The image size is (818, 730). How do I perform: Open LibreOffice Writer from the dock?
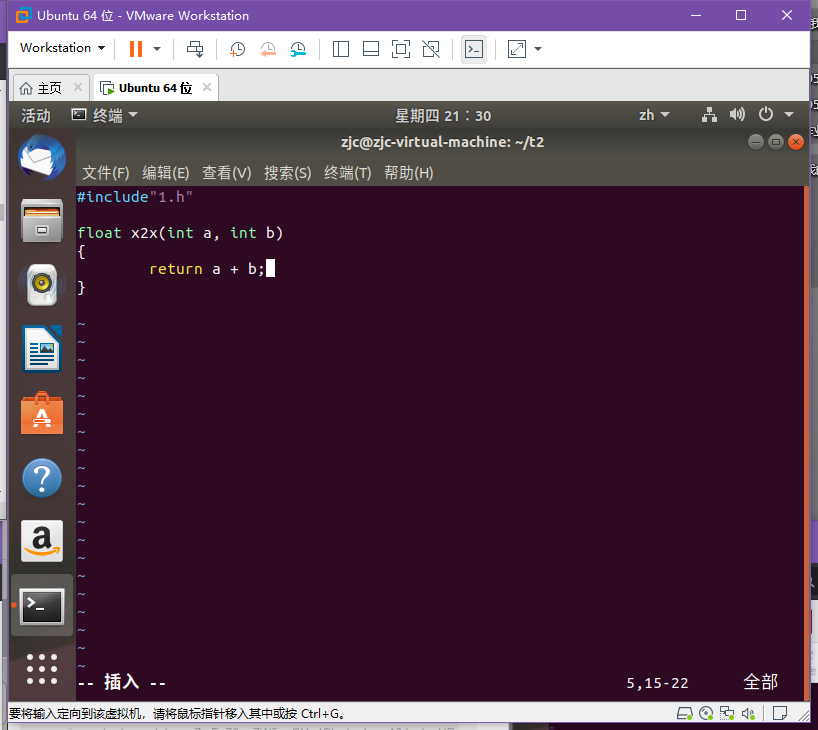coord(42,349)
